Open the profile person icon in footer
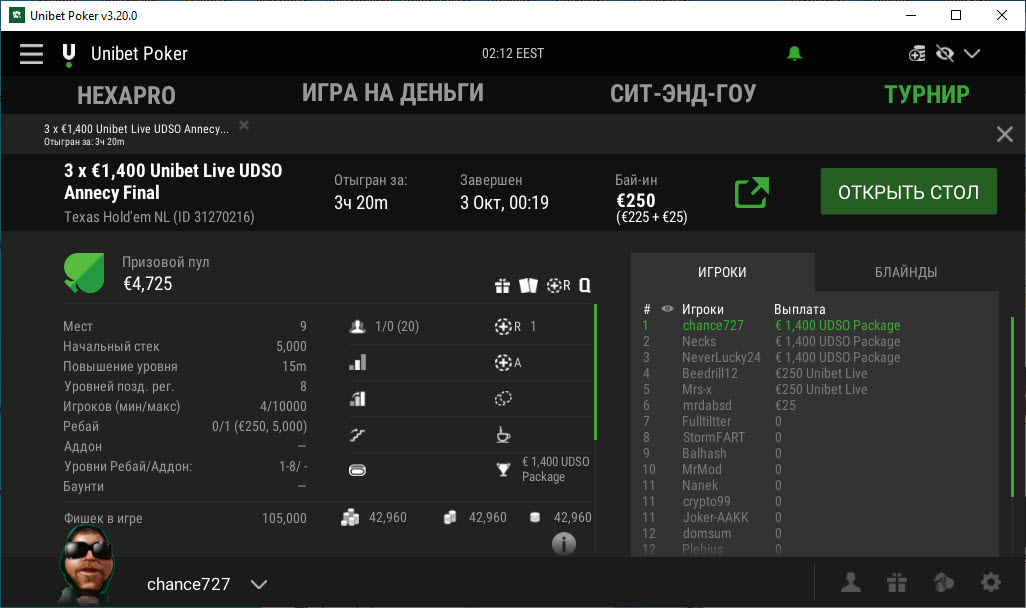This screenshot has width=1026, height=608. pos(851,582)
